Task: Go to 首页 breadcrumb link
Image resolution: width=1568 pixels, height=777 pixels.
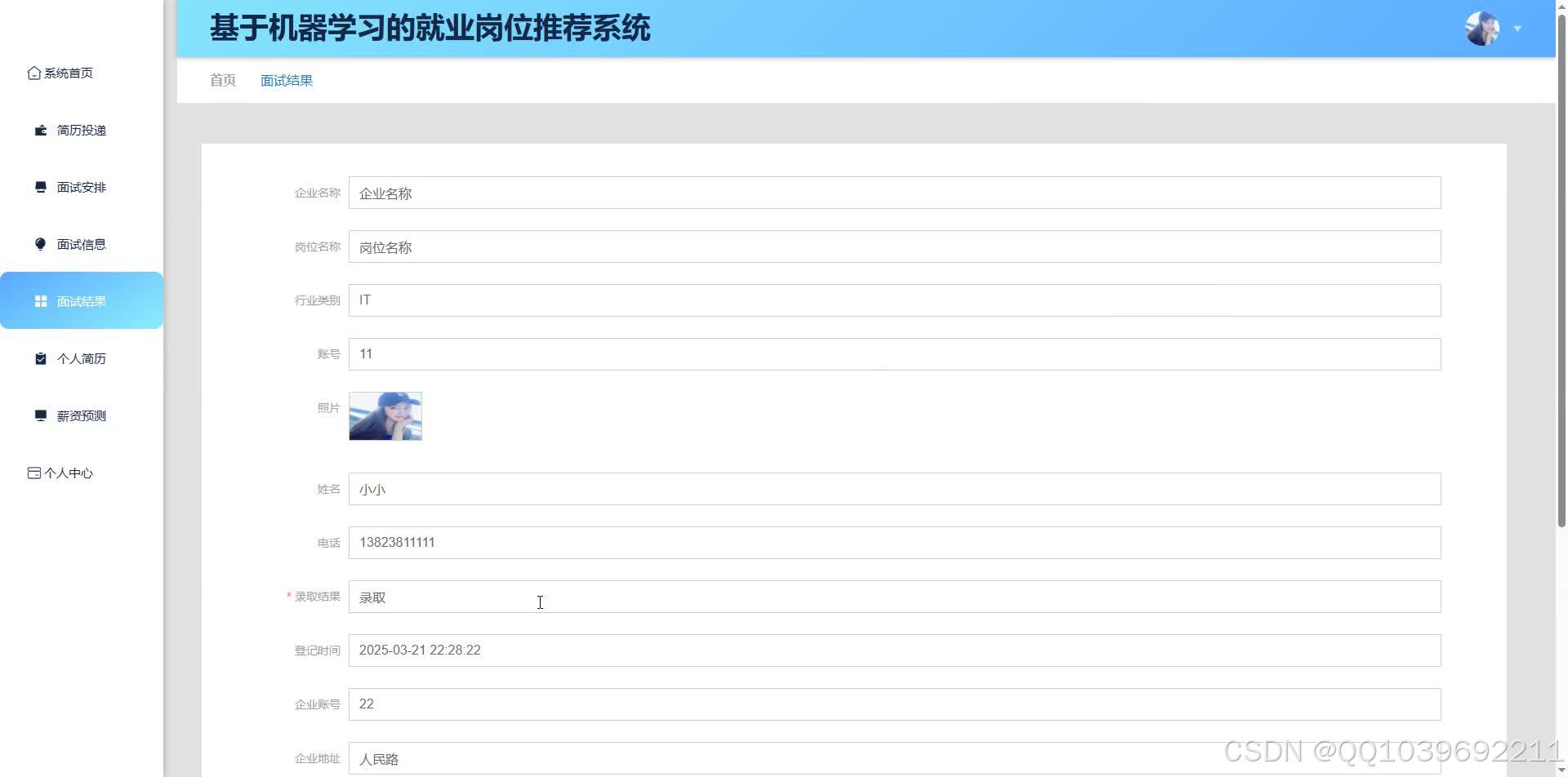Action: tap(223, 80)
